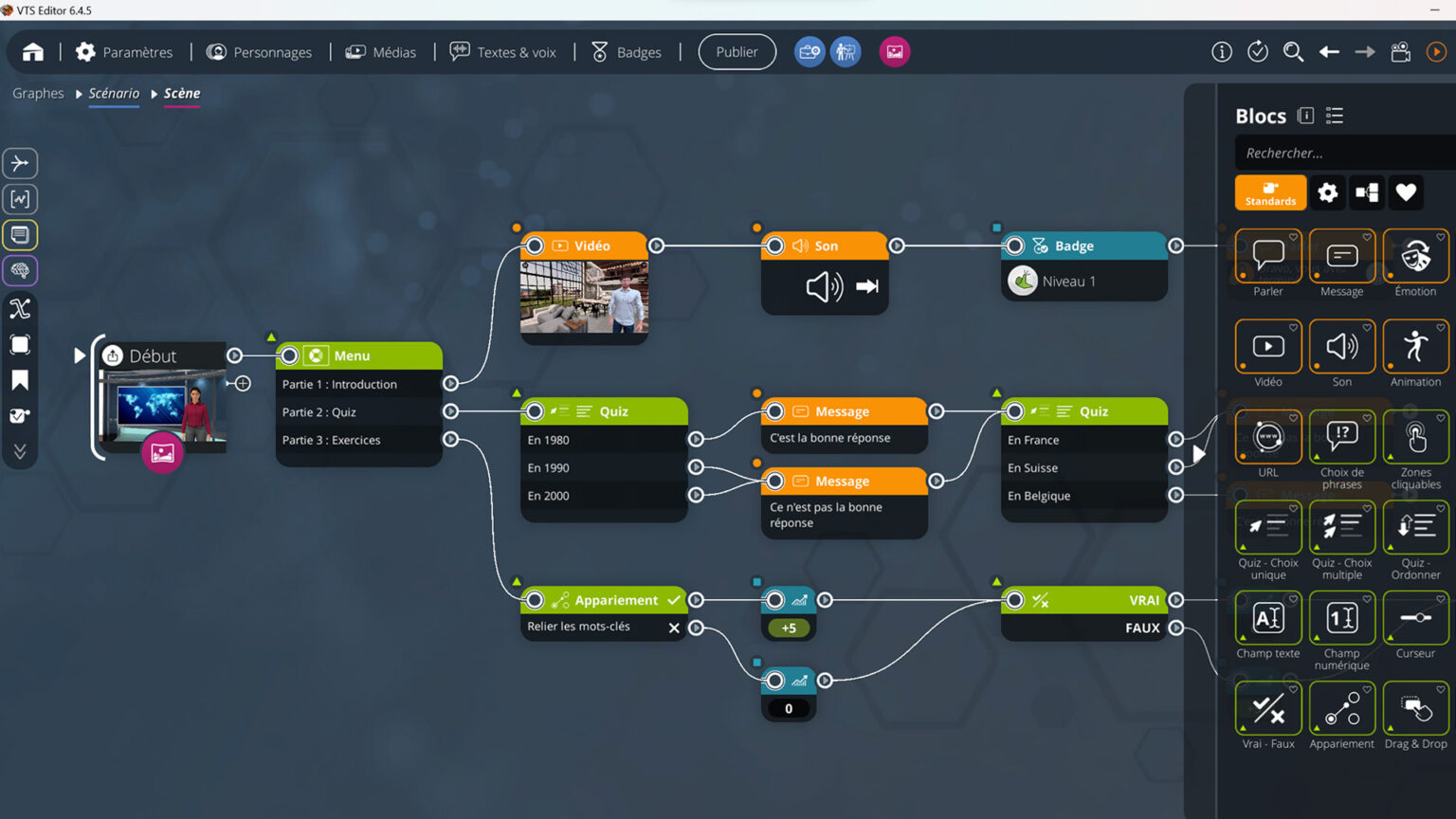Select the Vidéo block in the Blocs panel
The width and height of the screenshot is (1456, 819).
point(1268,347)
